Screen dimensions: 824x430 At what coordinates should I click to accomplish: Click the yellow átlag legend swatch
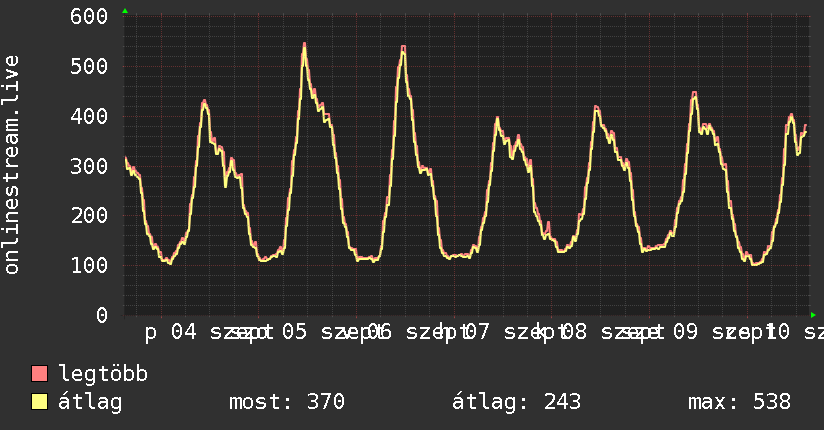click(39, 402)
